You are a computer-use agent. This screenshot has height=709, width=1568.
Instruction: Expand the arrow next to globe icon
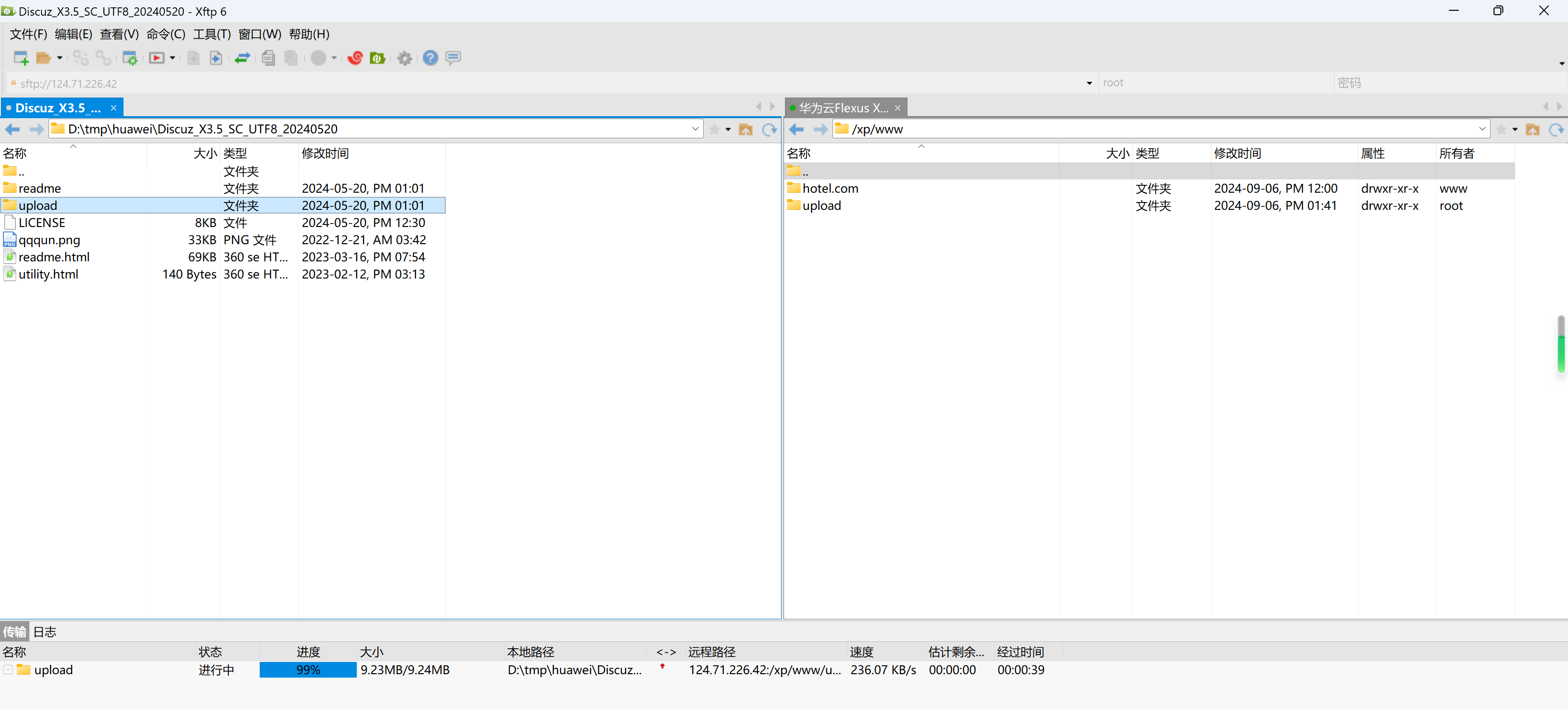(334, 58)
